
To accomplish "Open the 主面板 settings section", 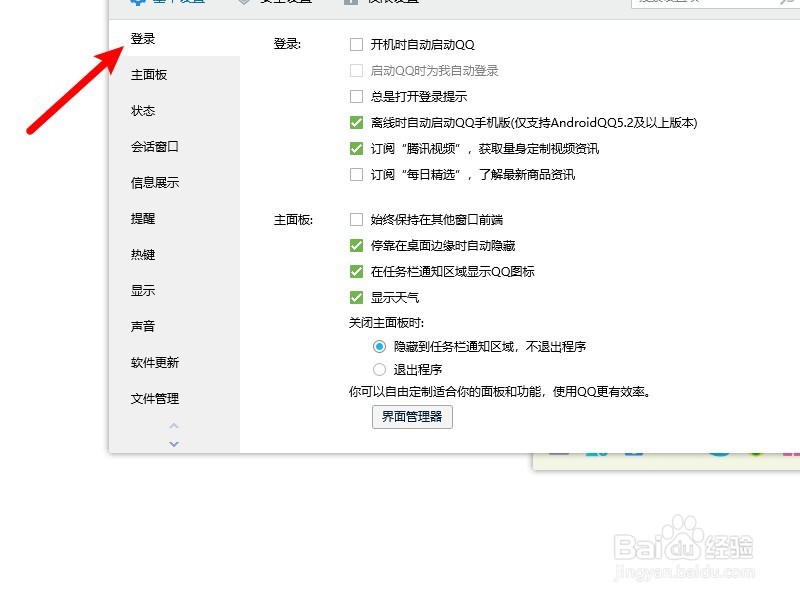I will [x=149, y=75].
